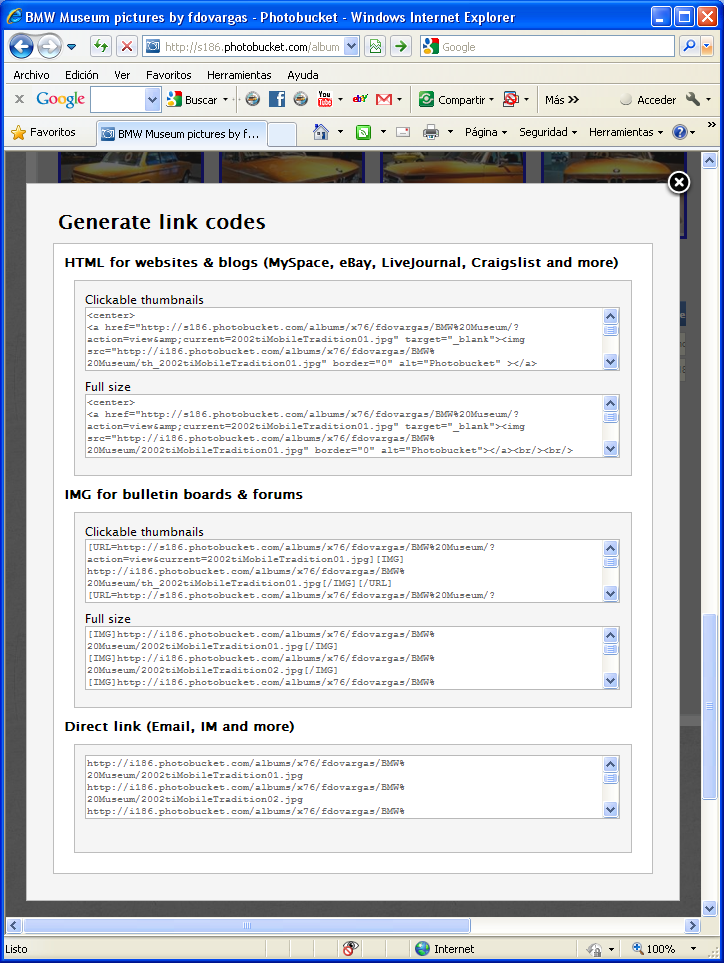Click the eBay icon on Google toolbar

pos(360,99)
